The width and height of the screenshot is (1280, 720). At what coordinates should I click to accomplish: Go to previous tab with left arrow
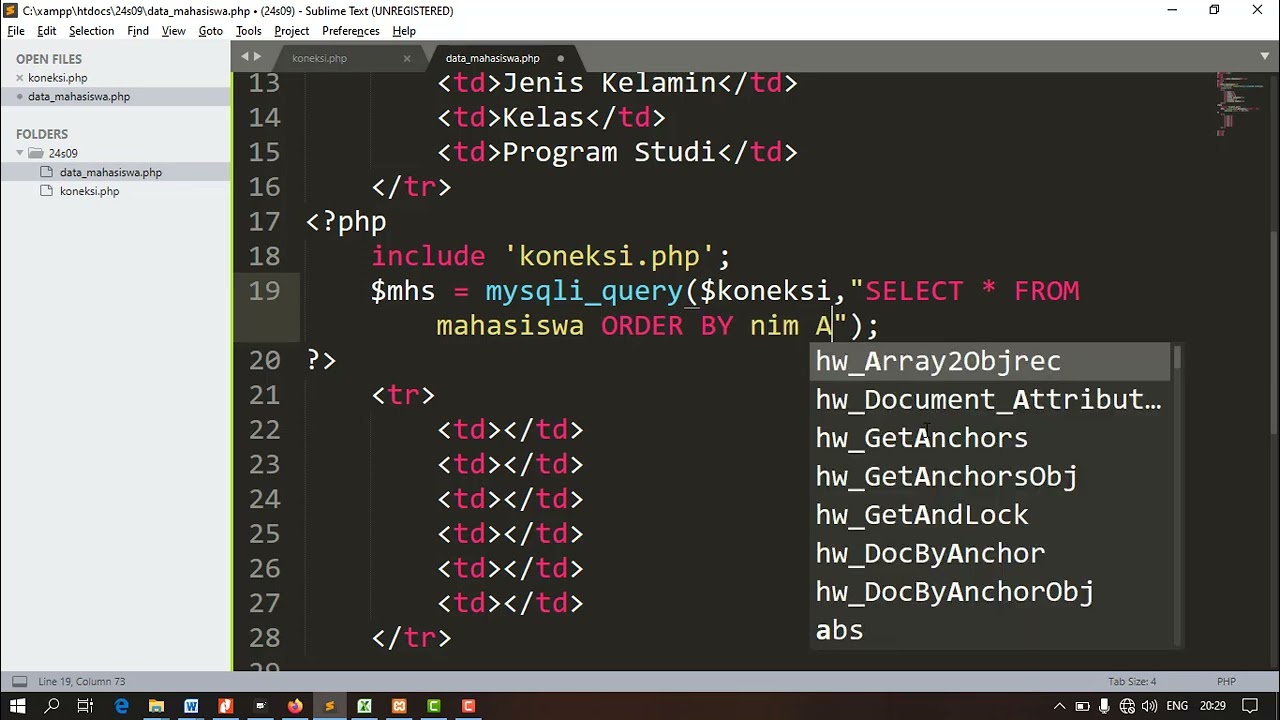click(x=245, y=57)
